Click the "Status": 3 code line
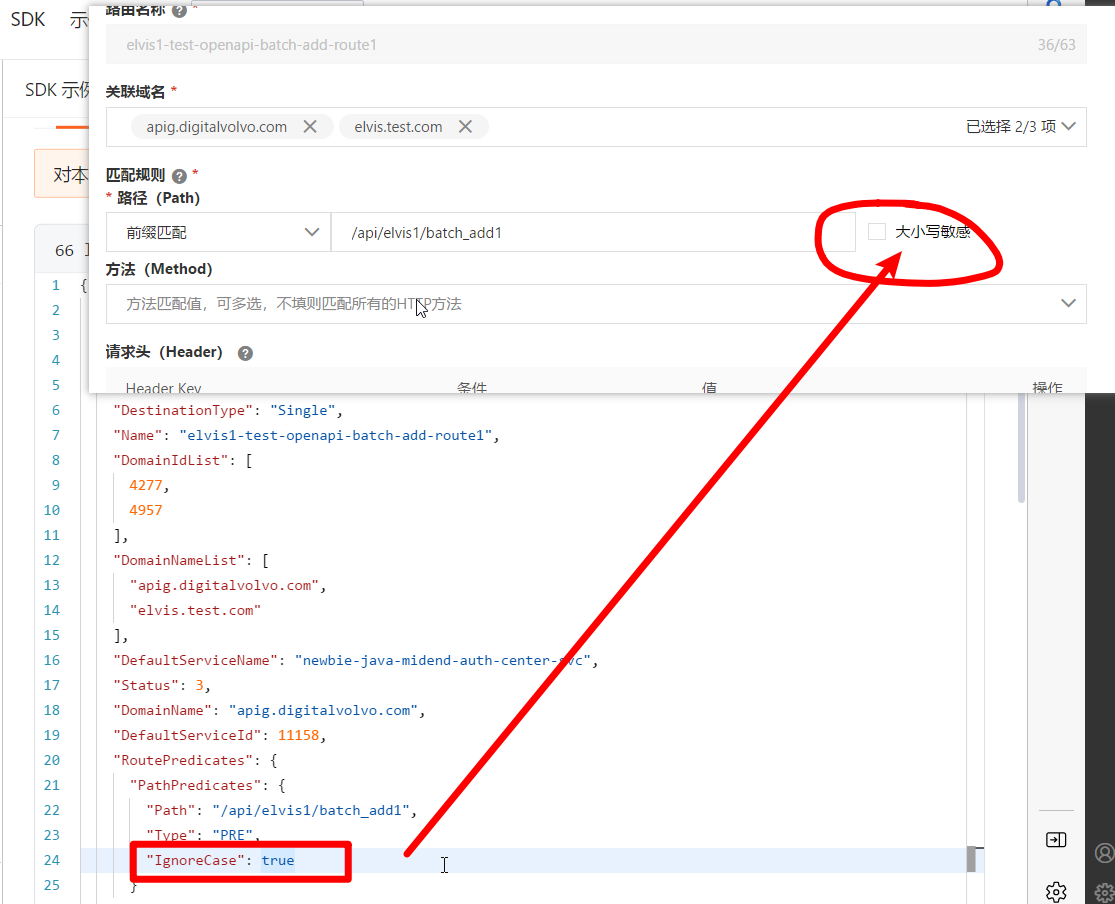The image size is (1115, 904). [162, 685]
